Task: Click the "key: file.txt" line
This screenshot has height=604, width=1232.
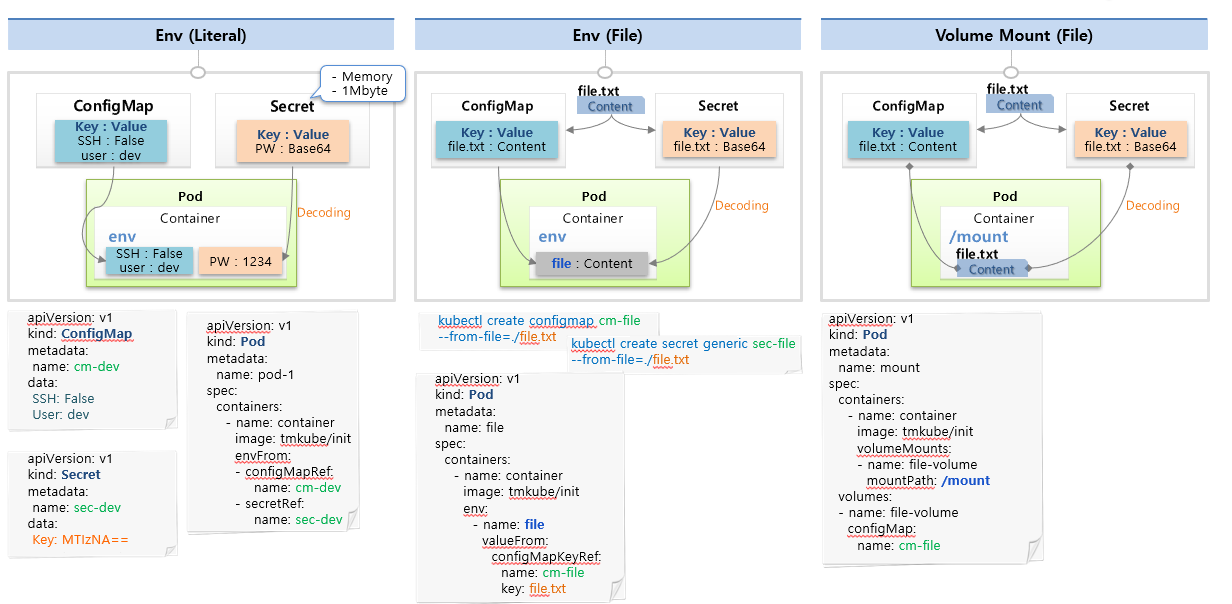Action: click(533, 589)
